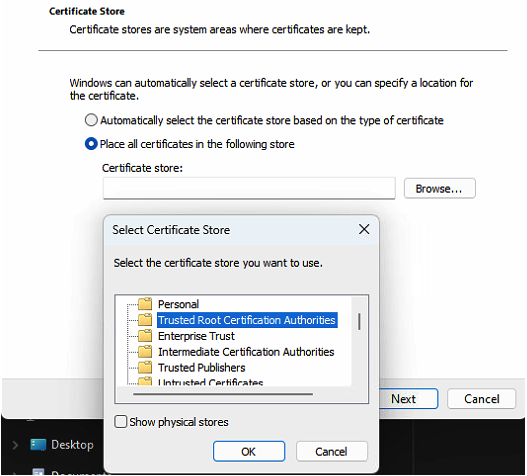Click the horizontal scrollbar in store list
Viewport: 527px width, 476px height.
click(223, 394)
